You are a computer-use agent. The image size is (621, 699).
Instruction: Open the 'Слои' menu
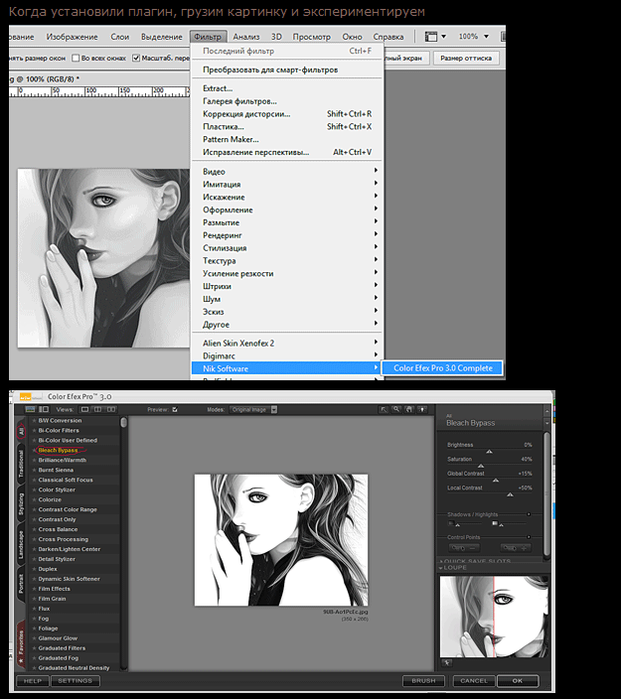[x=119, y=37]
